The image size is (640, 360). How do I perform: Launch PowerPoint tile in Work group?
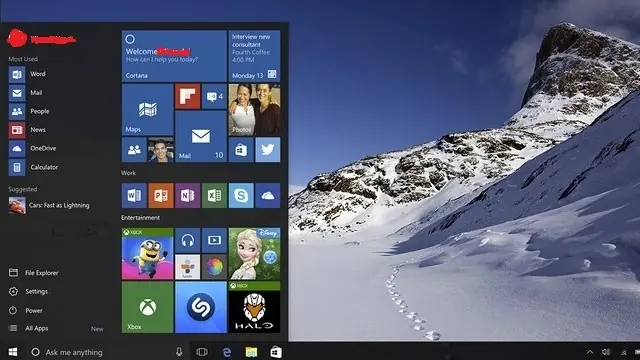point(161,196)
